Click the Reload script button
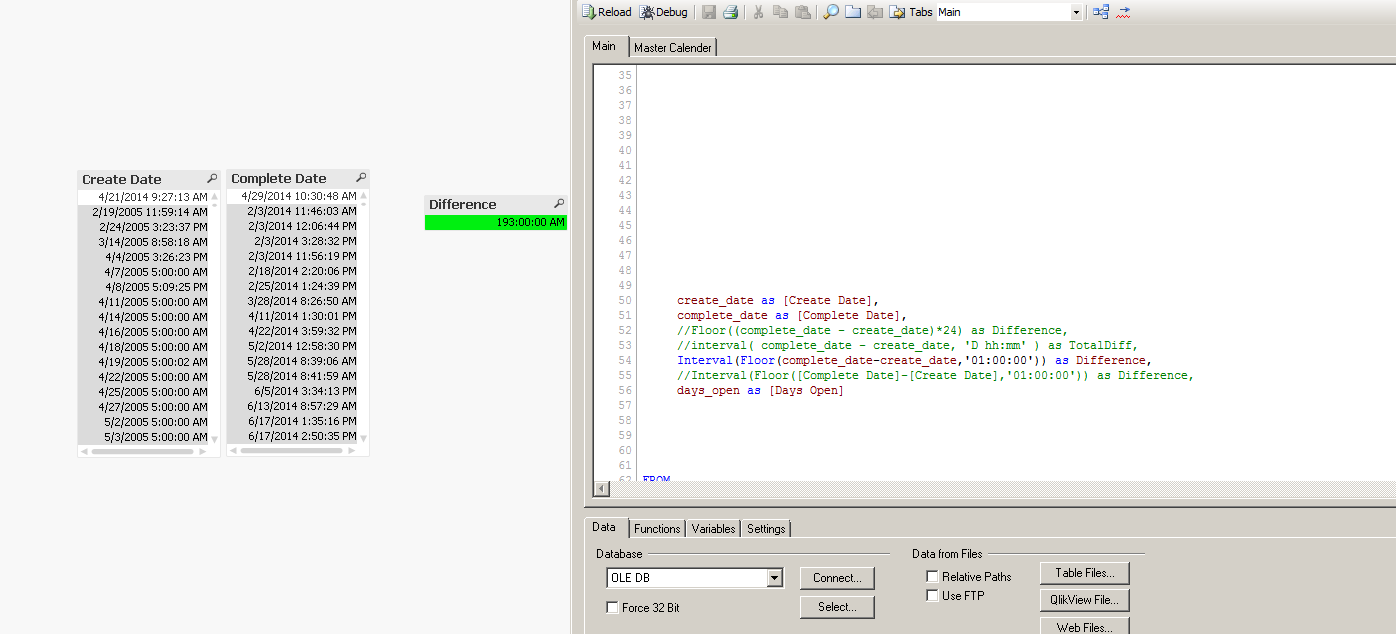This screenshot has width=1396, height=634. click(x=606, y=12)
